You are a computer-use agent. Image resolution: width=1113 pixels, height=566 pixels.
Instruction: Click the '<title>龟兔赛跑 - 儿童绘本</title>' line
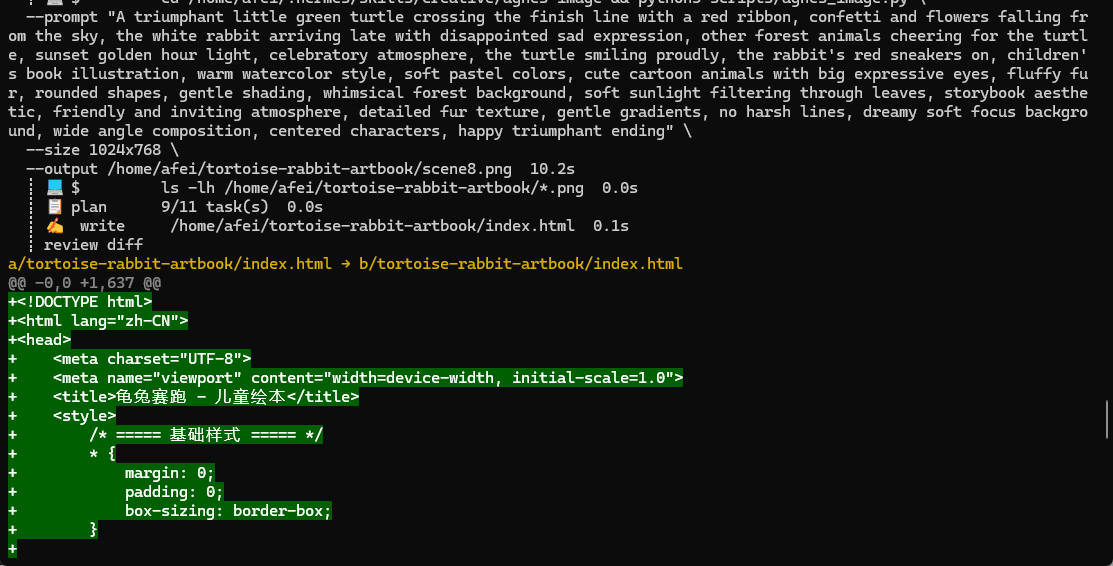[x=184, y=396]
